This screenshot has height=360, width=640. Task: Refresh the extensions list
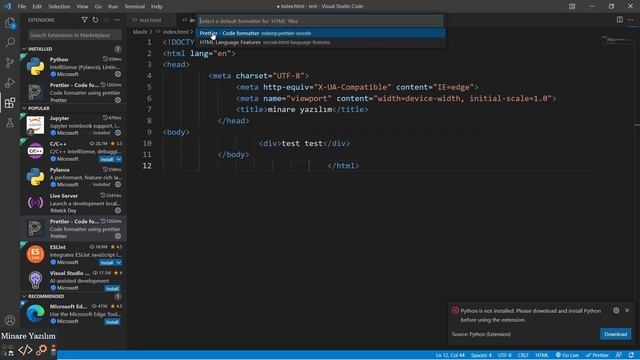pos(95,20)
